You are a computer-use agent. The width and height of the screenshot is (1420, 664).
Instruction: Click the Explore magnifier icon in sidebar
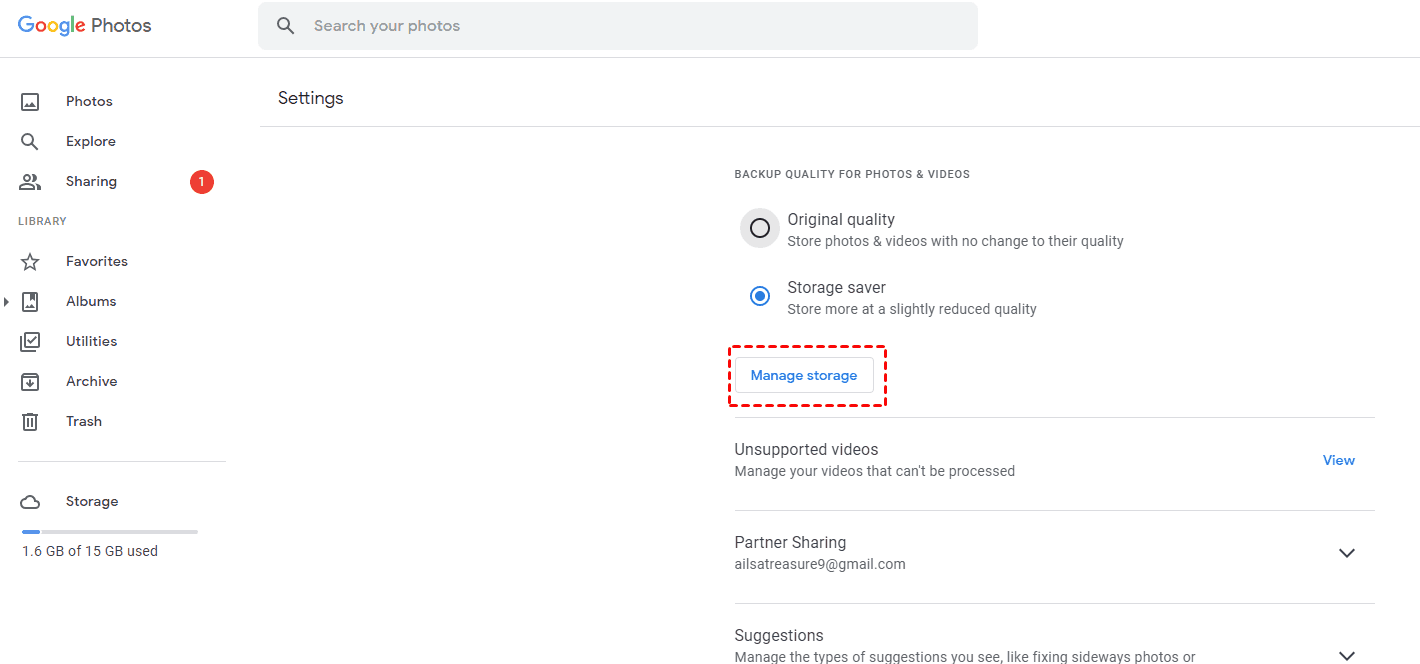tap(30, 142)
